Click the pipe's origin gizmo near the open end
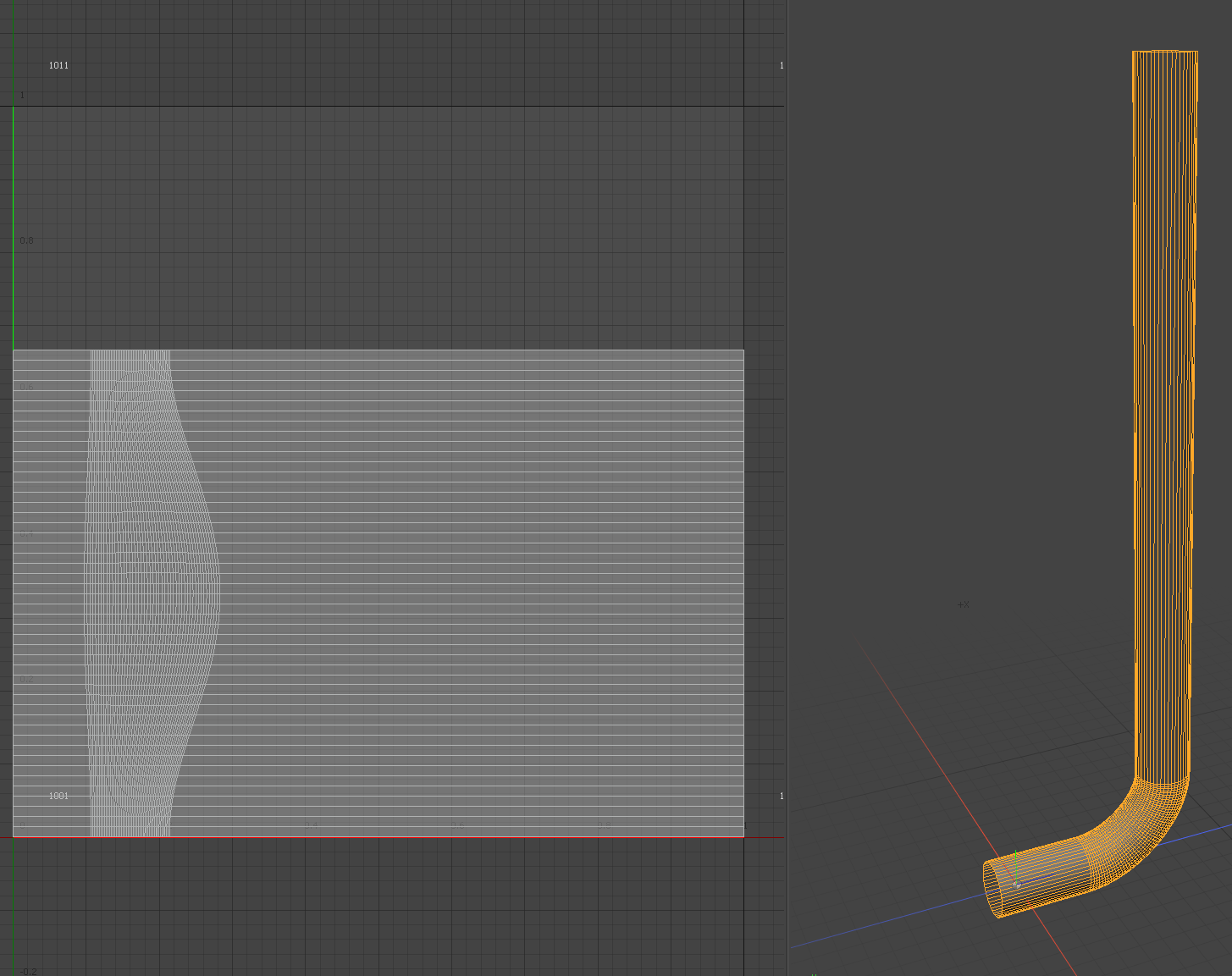Viewport: 1232px width, 976px height. coord(1016,883)
